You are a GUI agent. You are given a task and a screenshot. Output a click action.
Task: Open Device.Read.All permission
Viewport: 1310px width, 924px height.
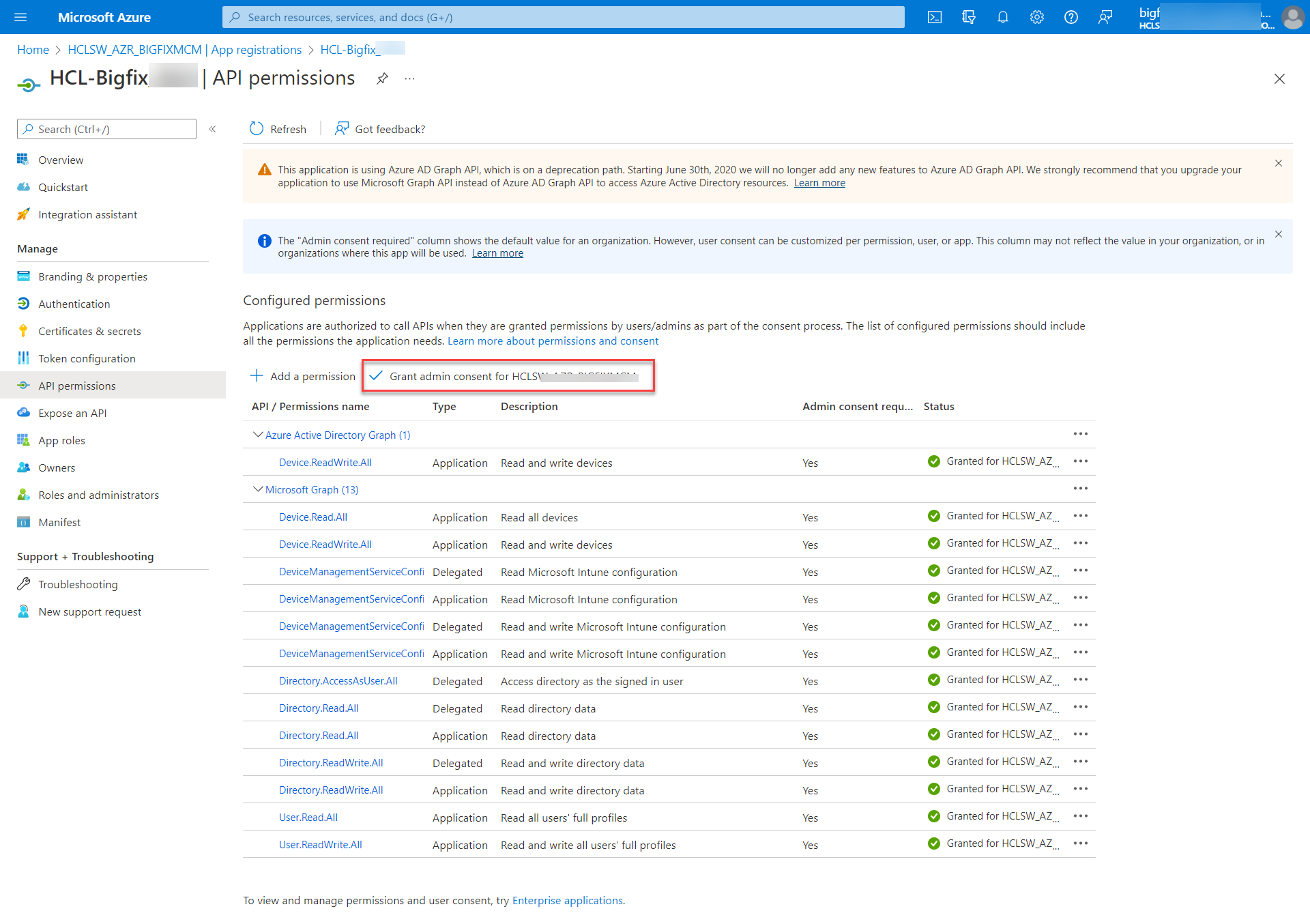[x=313, y=517]
